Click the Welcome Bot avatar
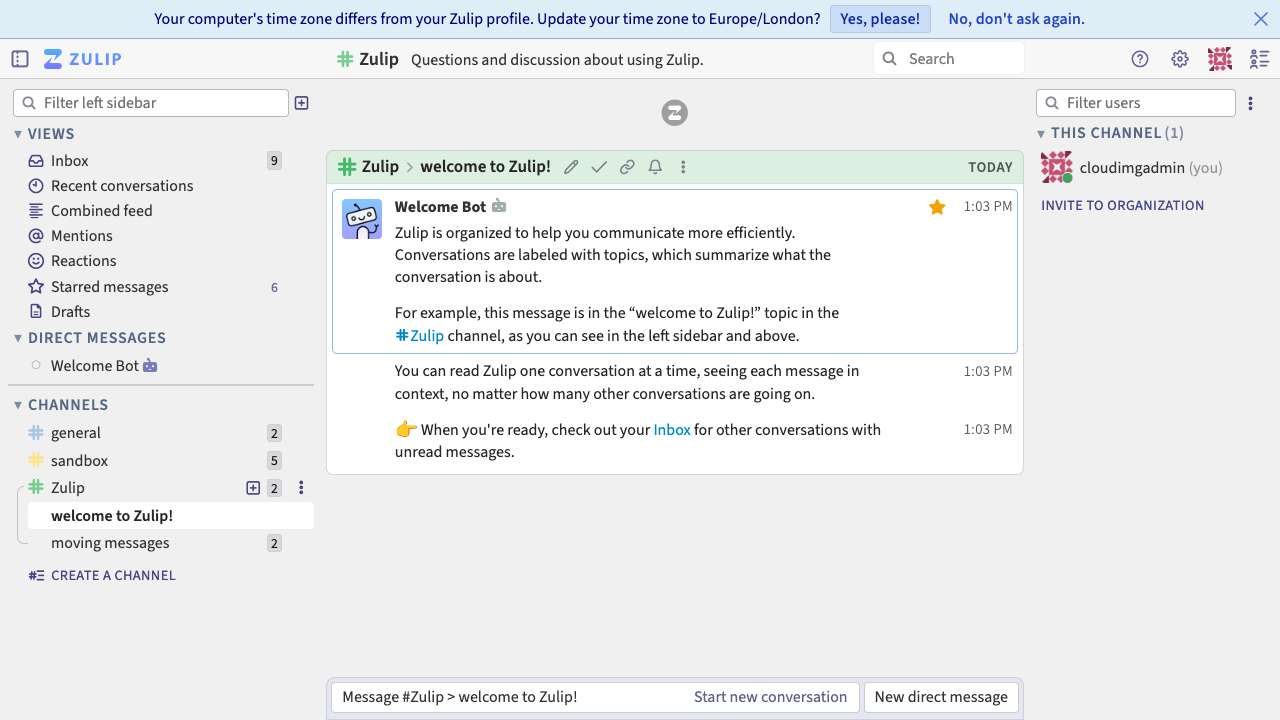 pyautogui.click(x=362, y=219)
